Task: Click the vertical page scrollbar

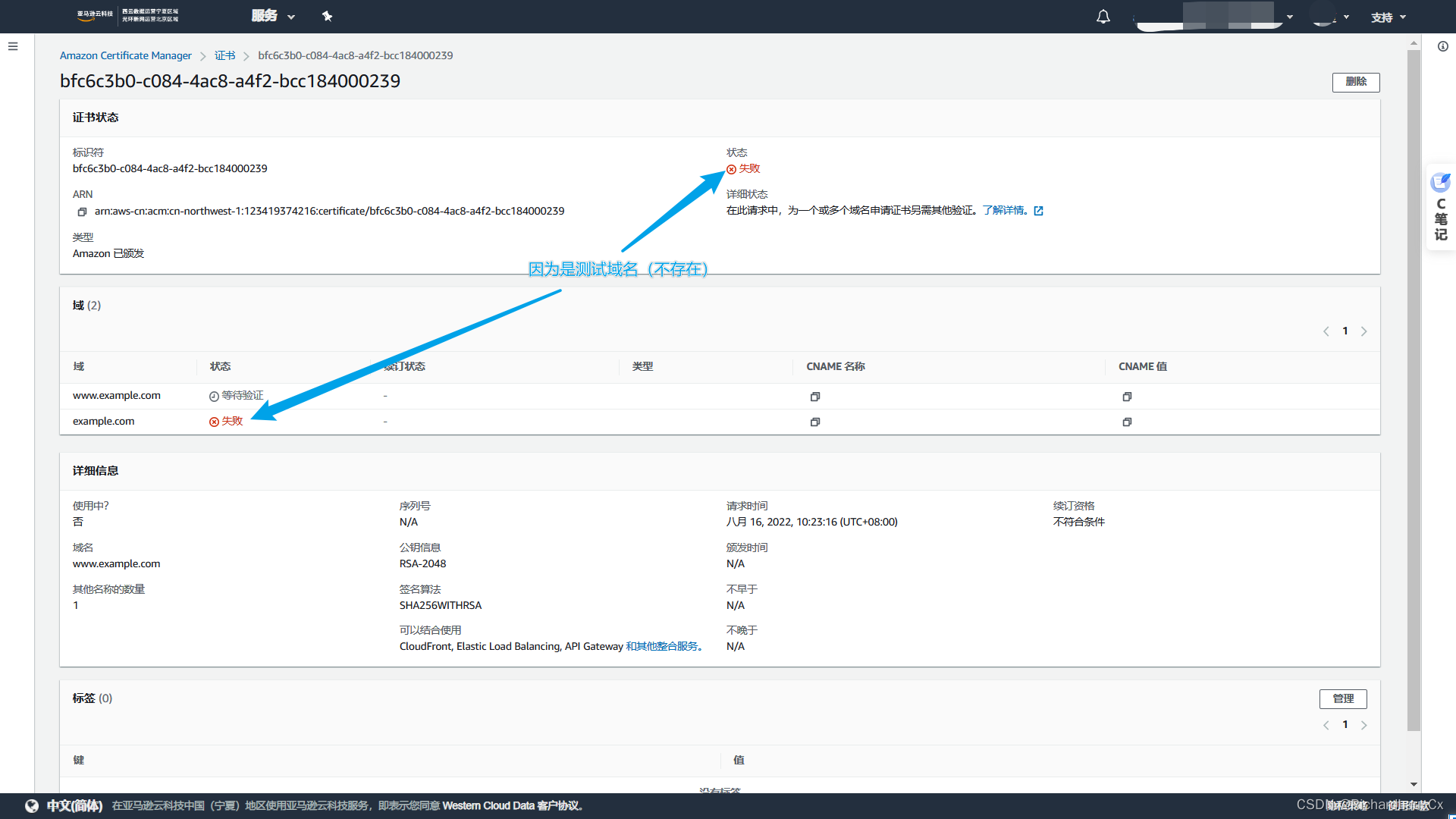Action: (1414, 391)
